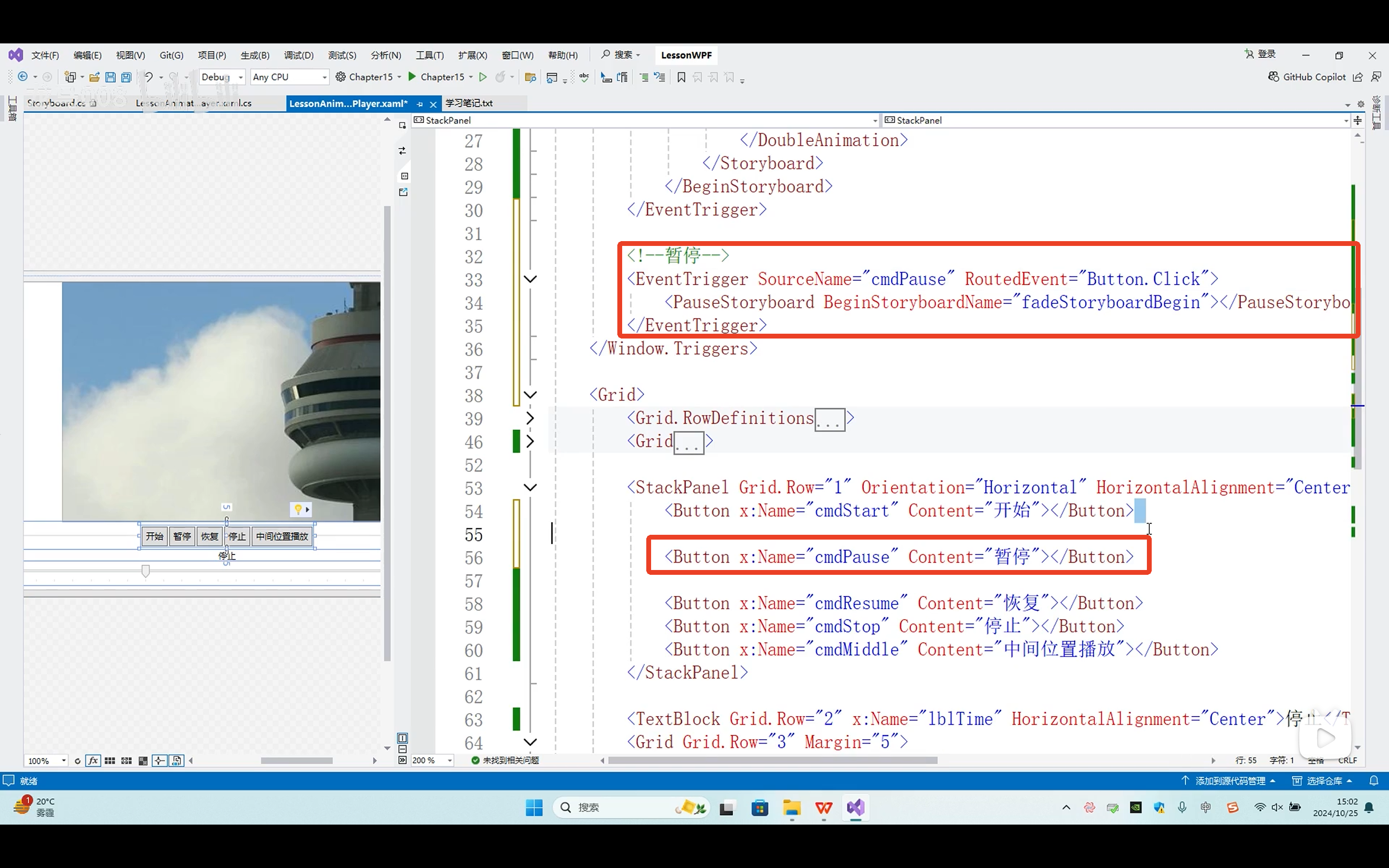
Task: Start debugging with green Chapter15 play button
Action: point(412,77)
